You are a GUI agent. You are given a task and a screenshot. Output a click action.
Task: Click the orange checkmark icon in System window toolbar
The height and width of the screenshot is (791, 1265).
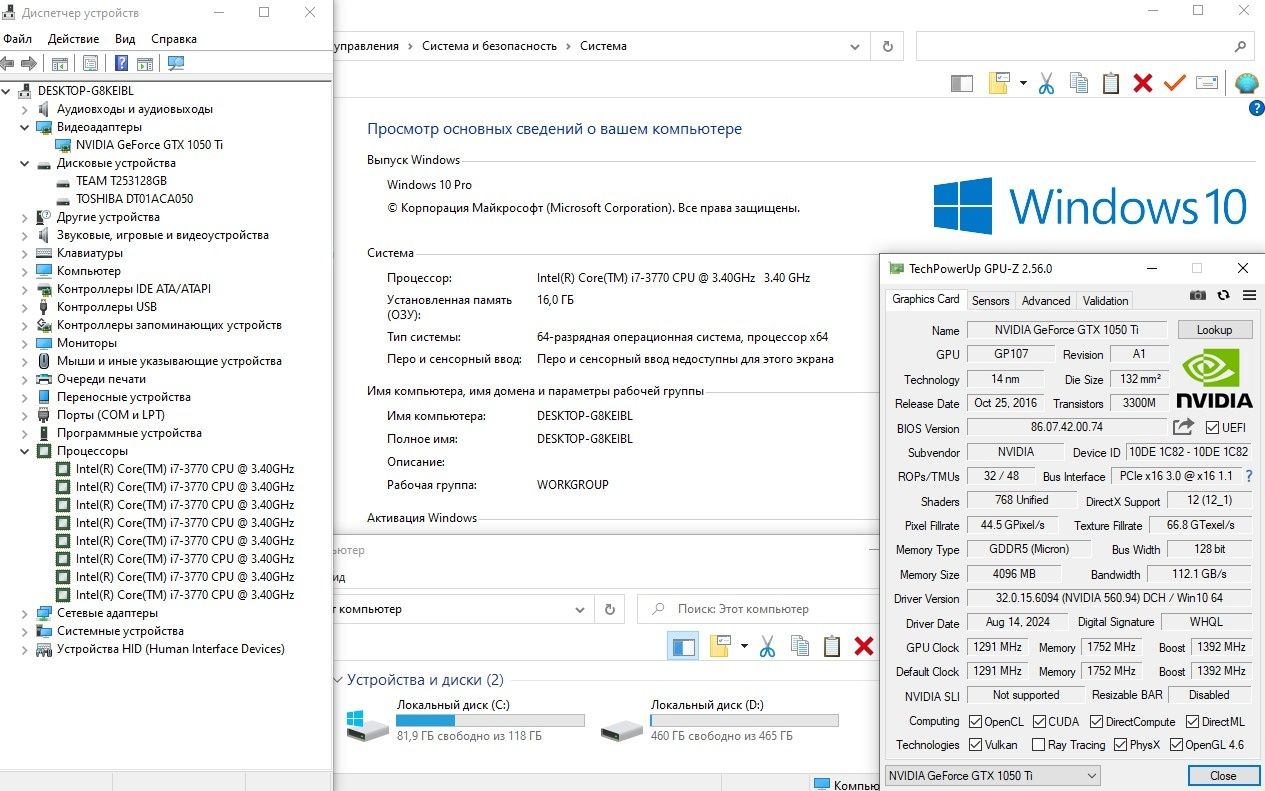(x=1175, y=83)
